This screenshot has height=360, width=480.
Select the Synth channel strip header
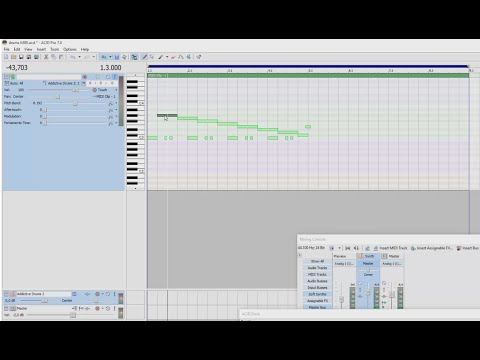pos(368,256)
